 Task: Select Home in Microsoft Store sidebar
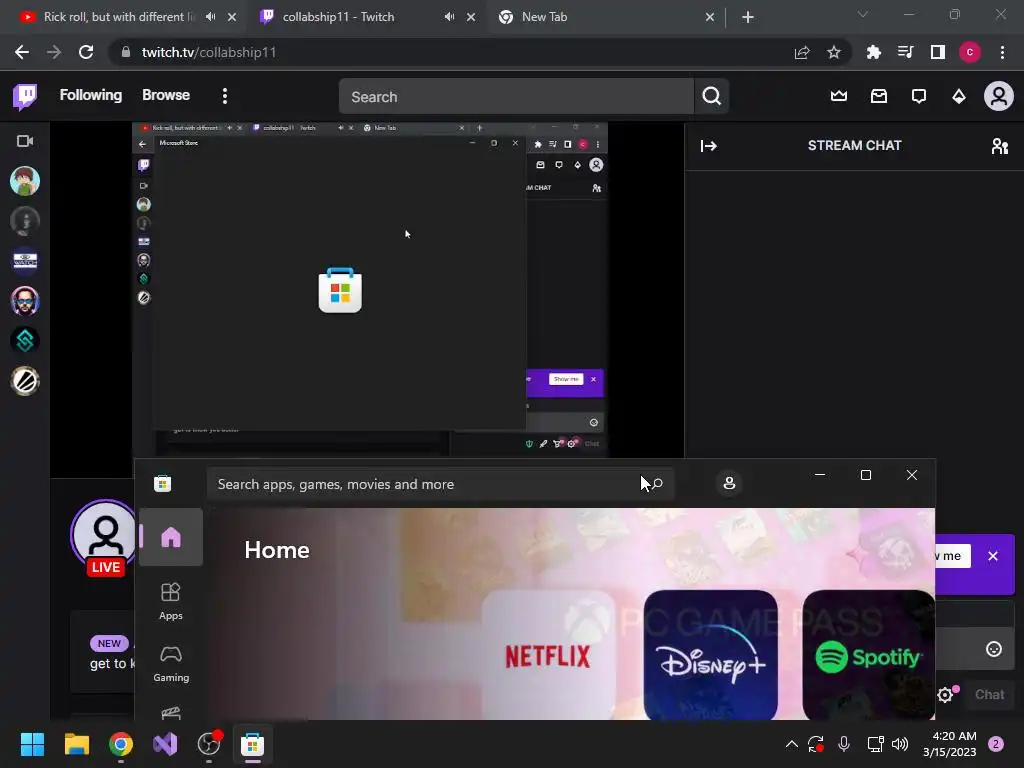(171, 537)
